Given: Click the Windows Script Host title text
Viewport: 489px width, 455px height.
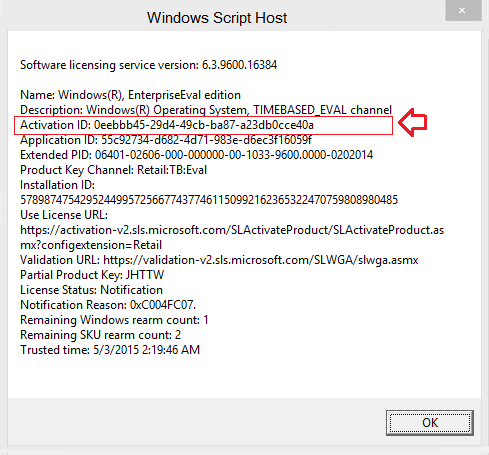Looking at the screenshot, I should pos(217,18).
